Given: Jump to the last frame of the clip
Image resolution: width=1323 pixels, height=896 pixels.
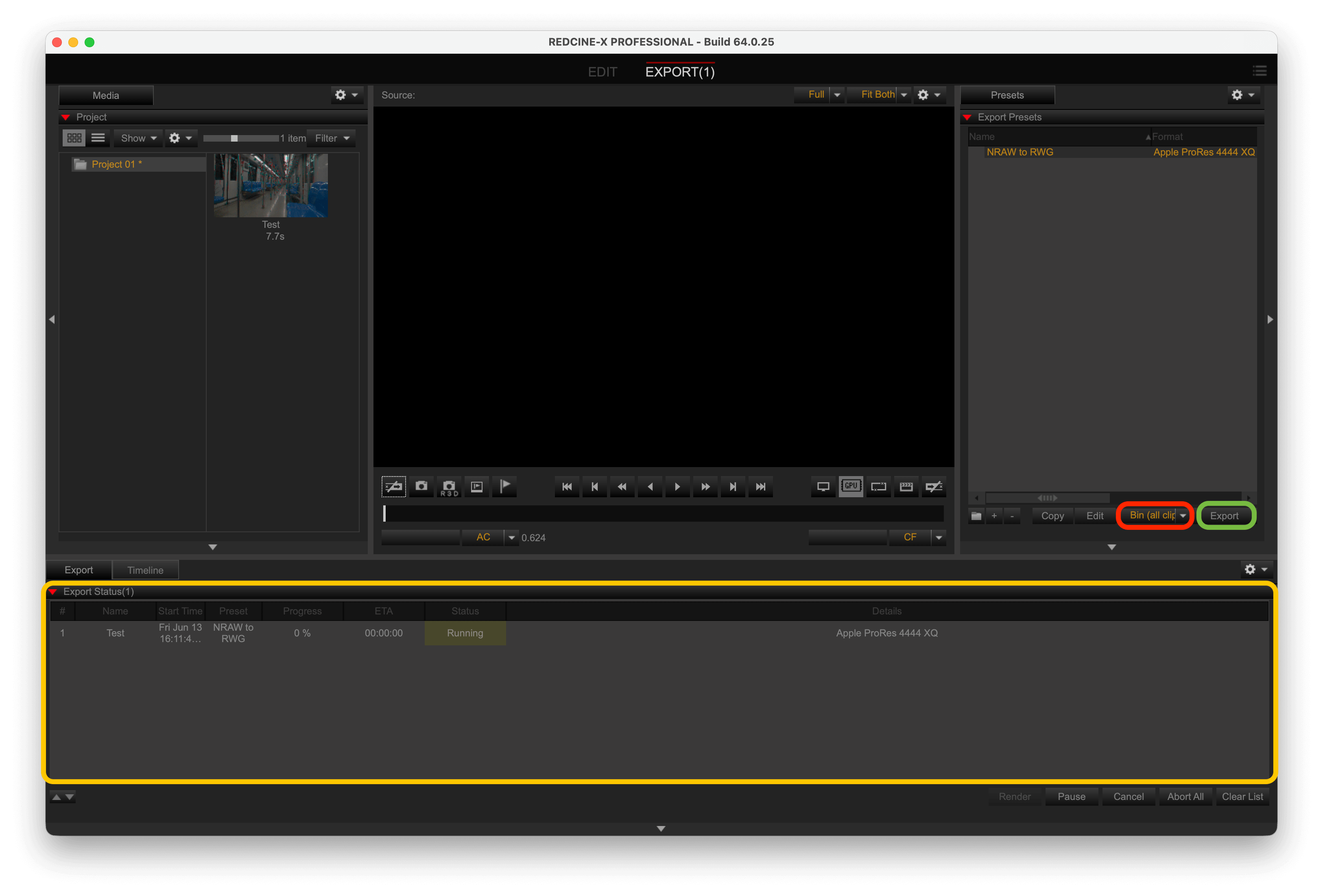Looking at the screenshot, I should (x=760, y=487).
